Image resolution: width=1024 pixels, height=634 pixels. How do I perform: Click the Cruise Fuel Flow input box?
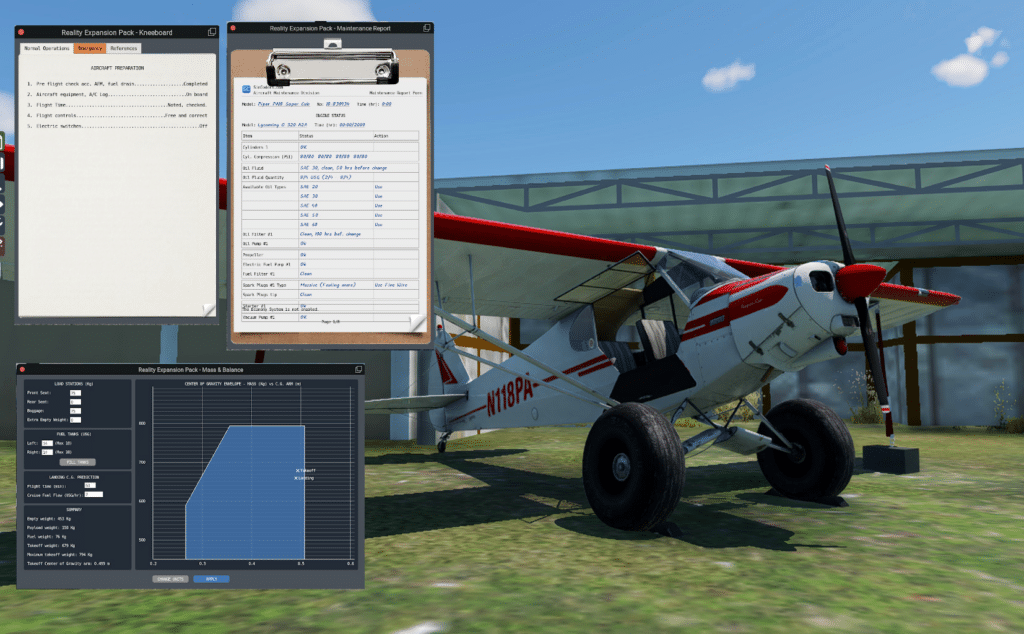pyautogui.click(x=93, y=494)
